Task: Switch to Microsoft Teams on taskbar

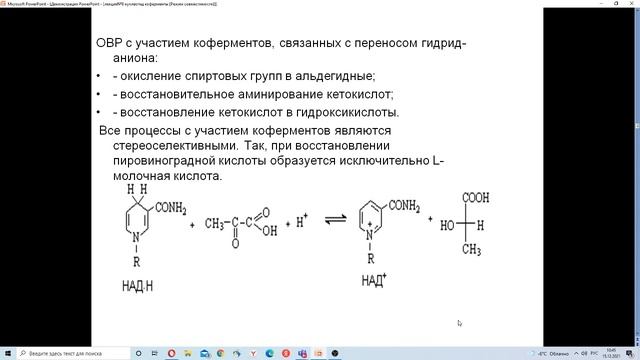Action: (x=302, y=353)
